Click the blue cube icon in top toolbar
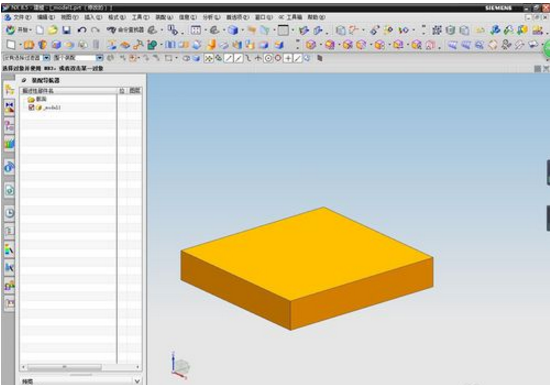 (x=233, y=30)
